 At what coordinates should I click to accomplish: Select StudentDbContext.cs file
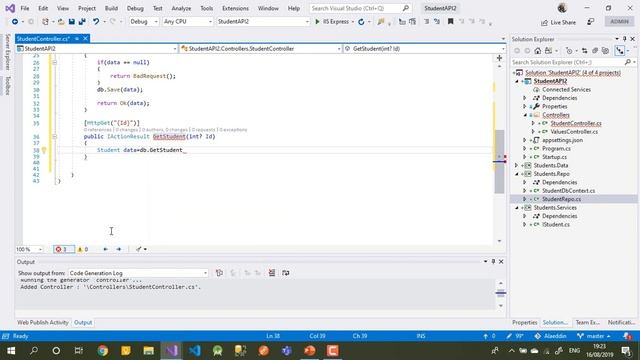(x=568, y=191)
